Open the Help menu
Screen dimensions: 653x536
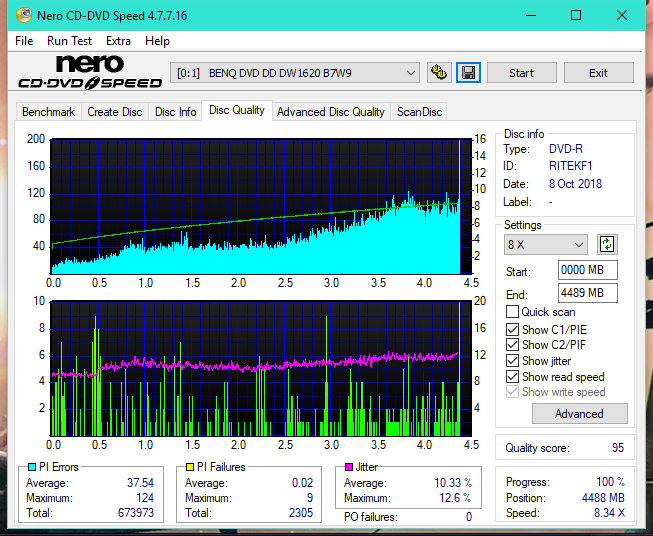(x=157, y=41)
